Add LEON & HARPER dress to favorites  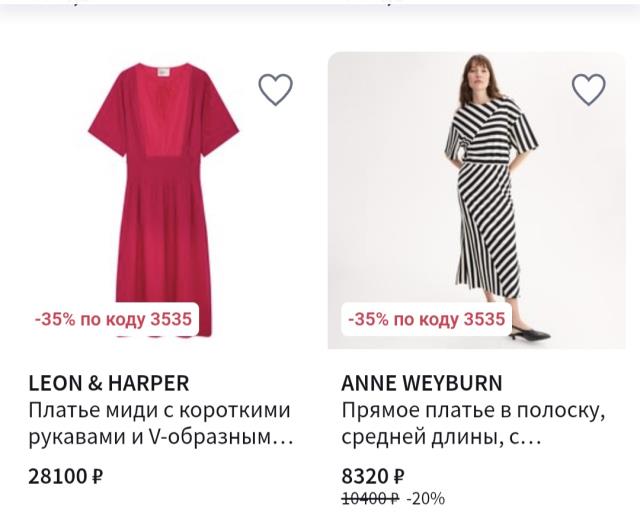275,90
